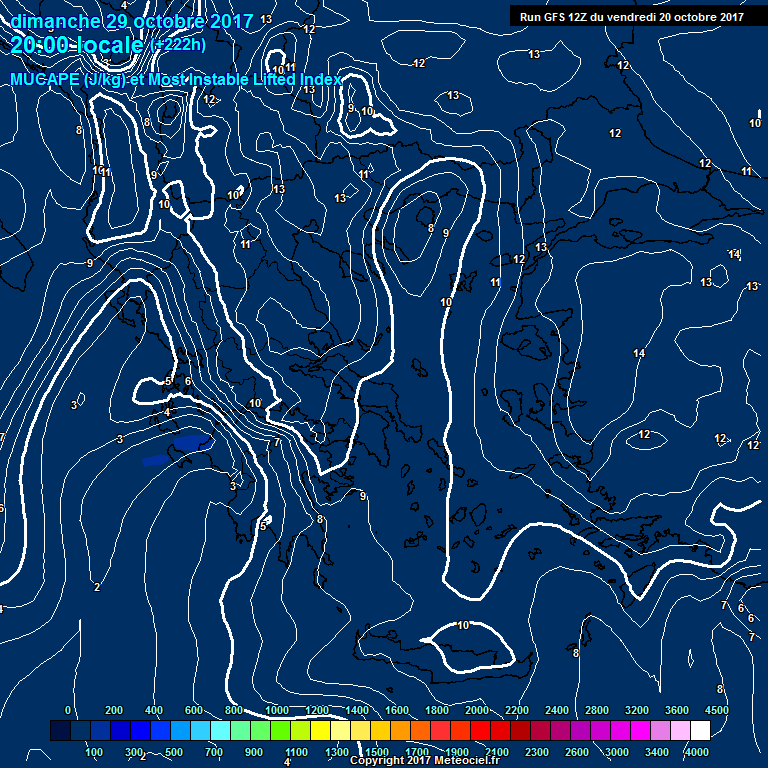
Task: Choose the yellow swatch near the 1400 label
Action: point(358,732)
